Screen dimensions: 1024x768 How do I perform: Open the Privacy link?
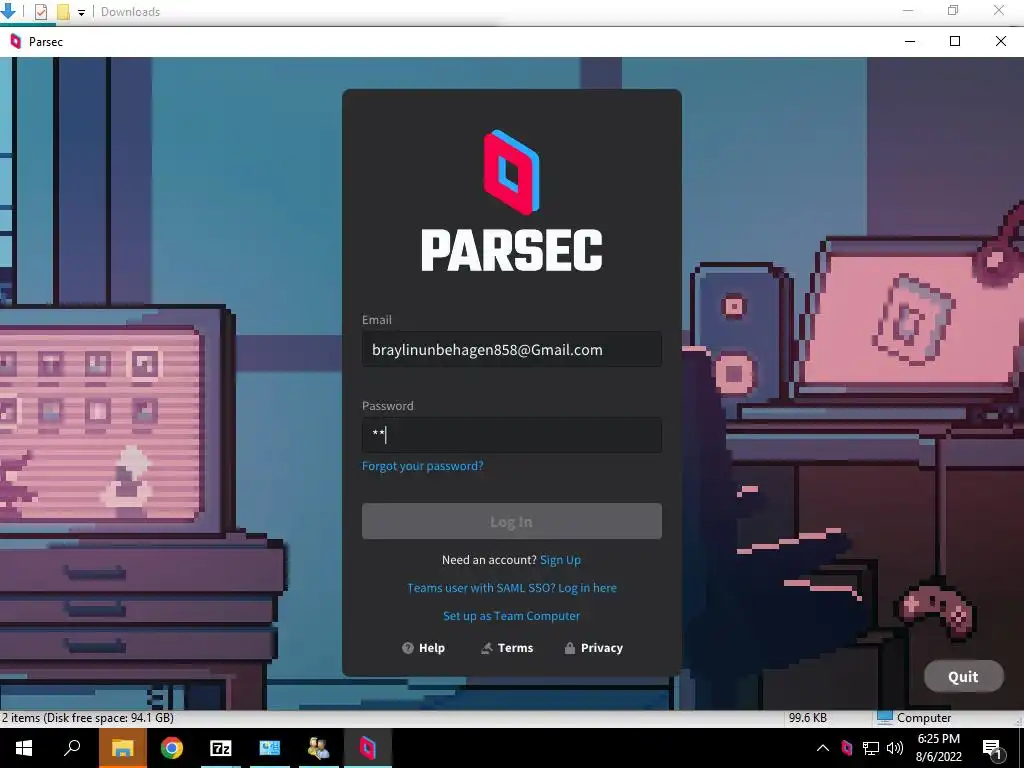[593, 648]
